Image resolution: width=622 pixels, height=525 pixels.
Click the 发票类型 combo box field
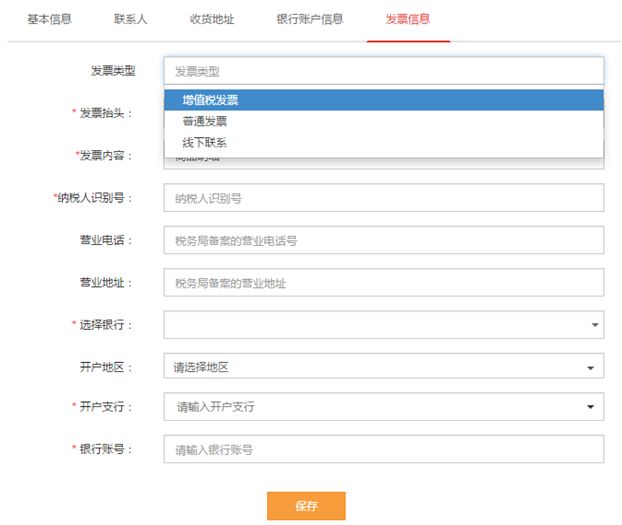tap(384, 71)
